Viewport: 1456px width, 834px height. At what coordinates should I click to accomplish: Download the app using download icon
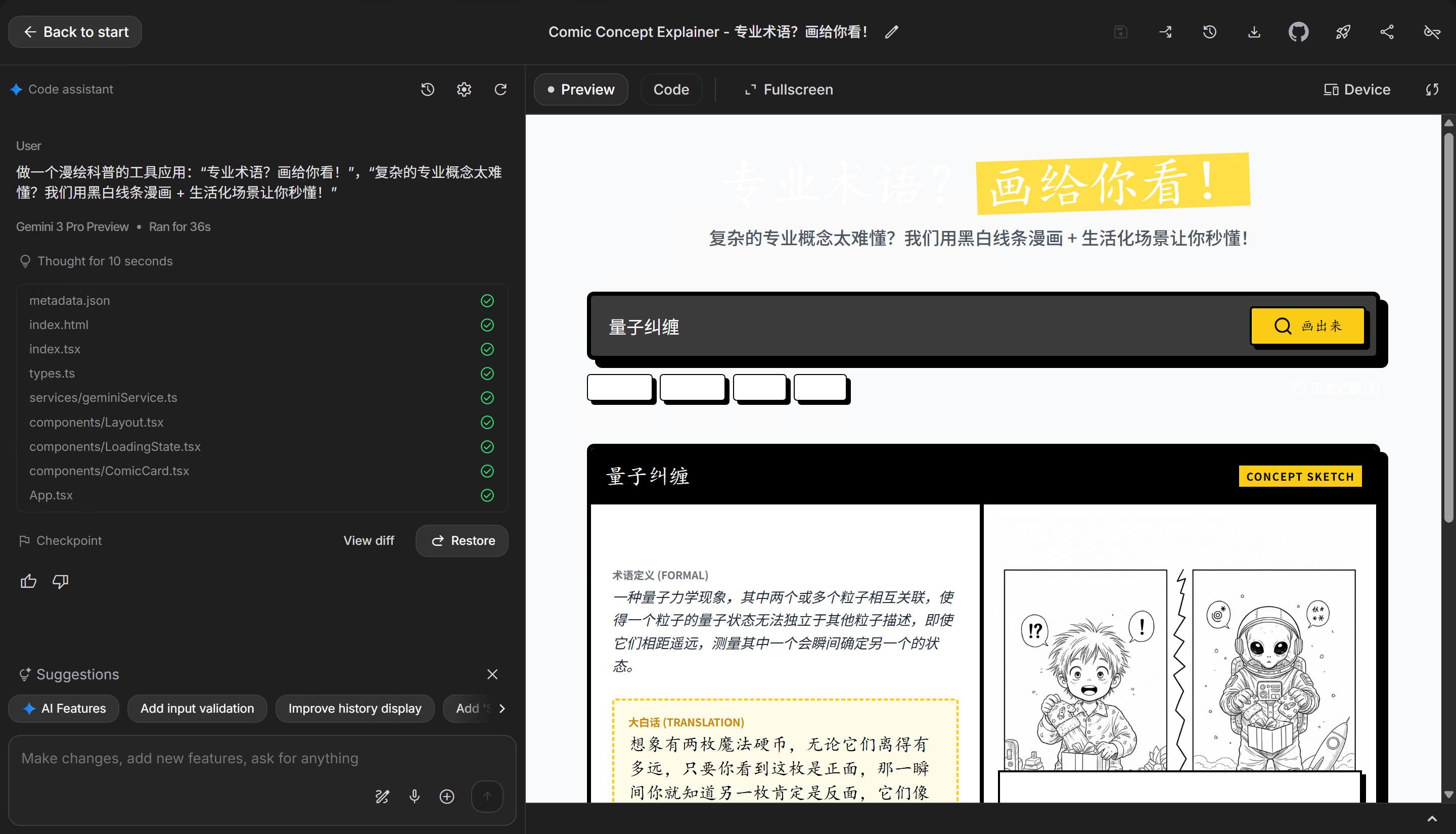point(1254,32)
